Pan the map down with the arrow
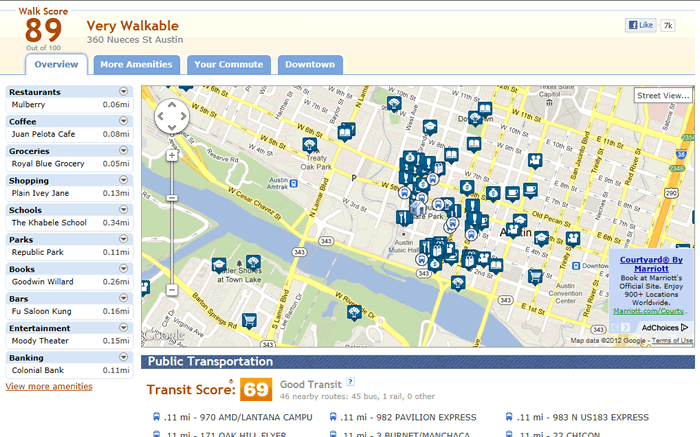 [x=172, y=128]
